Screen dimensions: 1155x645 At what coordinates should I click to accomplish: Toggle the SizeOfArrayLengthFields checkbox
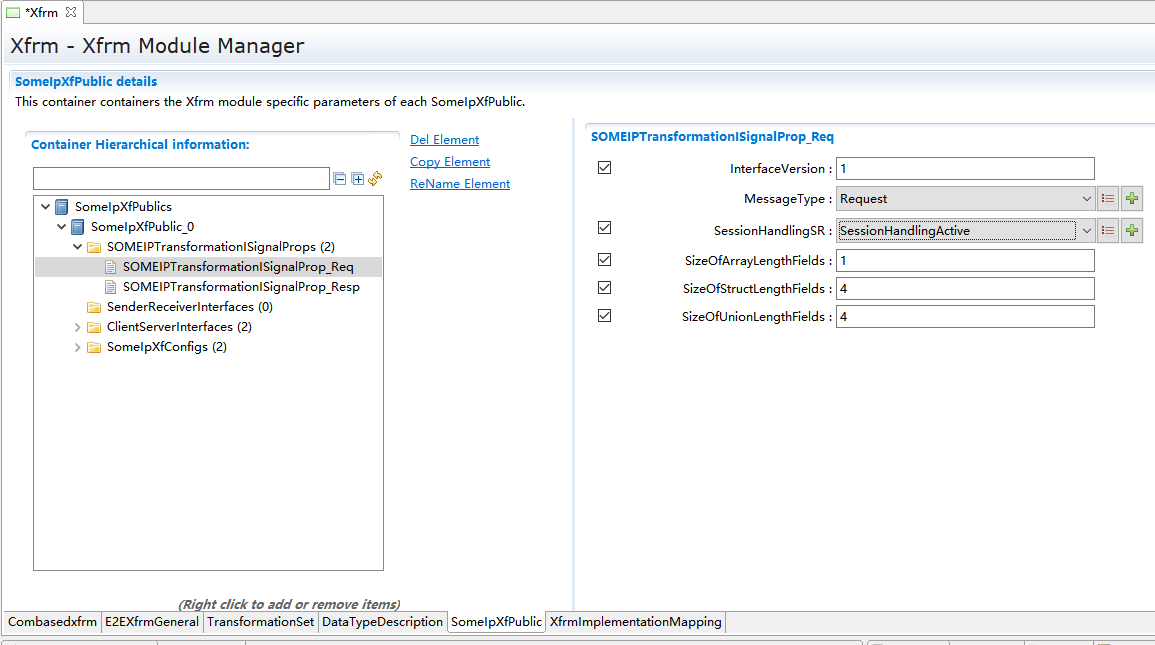tap(604, 260)
